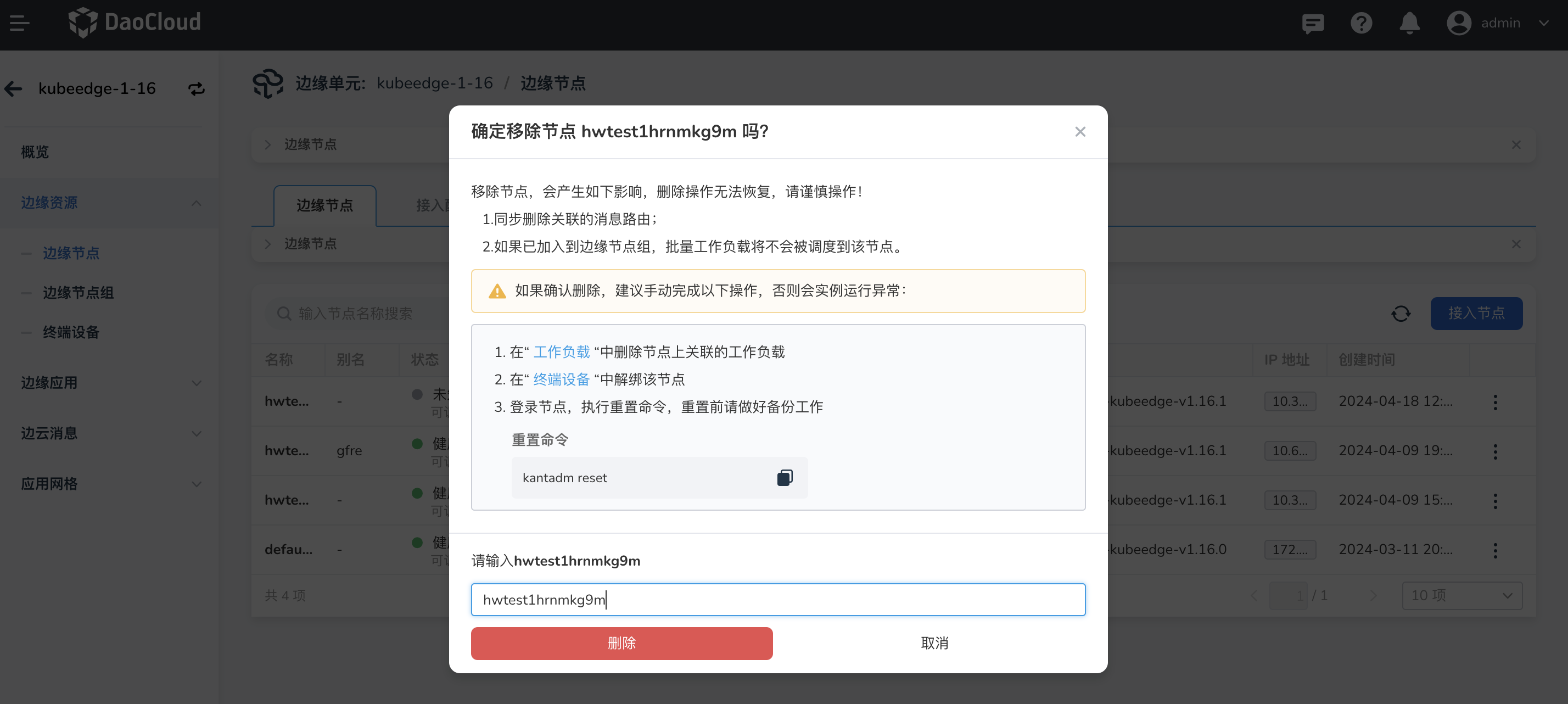Open the 工作负载 link in the dialog

click(561, 351)
